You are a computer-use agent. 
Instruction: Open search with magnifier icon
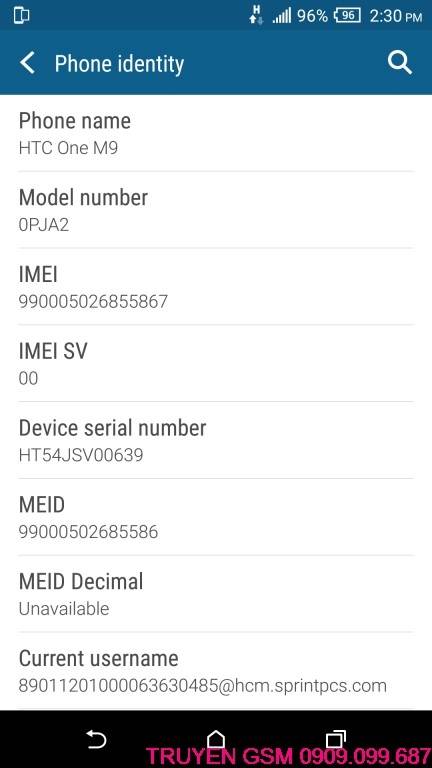(400, 63)
